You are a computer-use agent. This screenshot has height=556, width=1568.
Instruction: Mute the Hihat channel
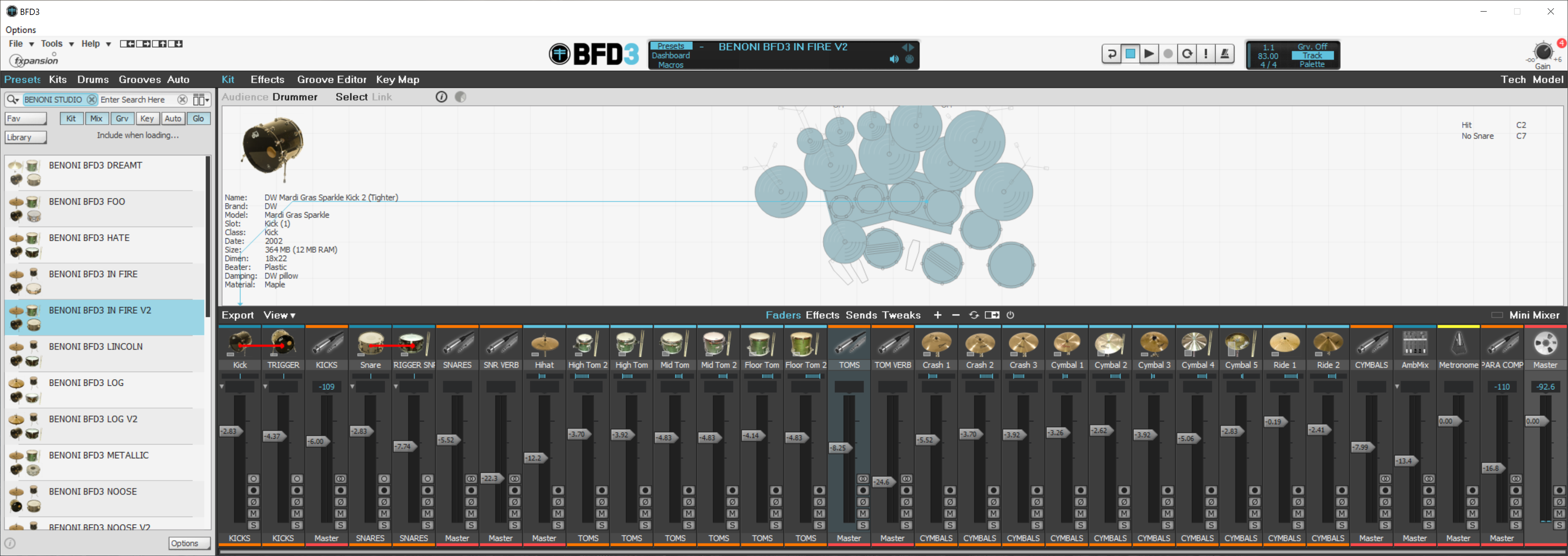point(558,513)
